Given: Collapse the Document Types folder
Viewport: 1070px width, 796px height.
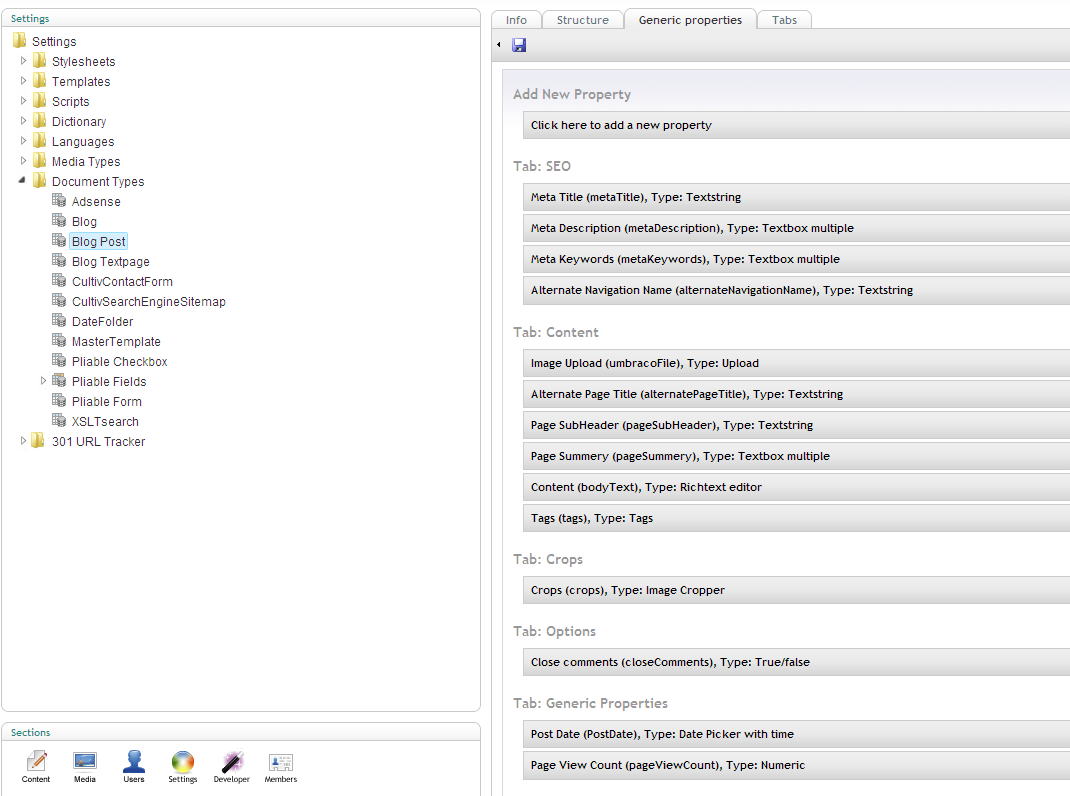Looking at the screenshot, I should [x=24, y=181].
